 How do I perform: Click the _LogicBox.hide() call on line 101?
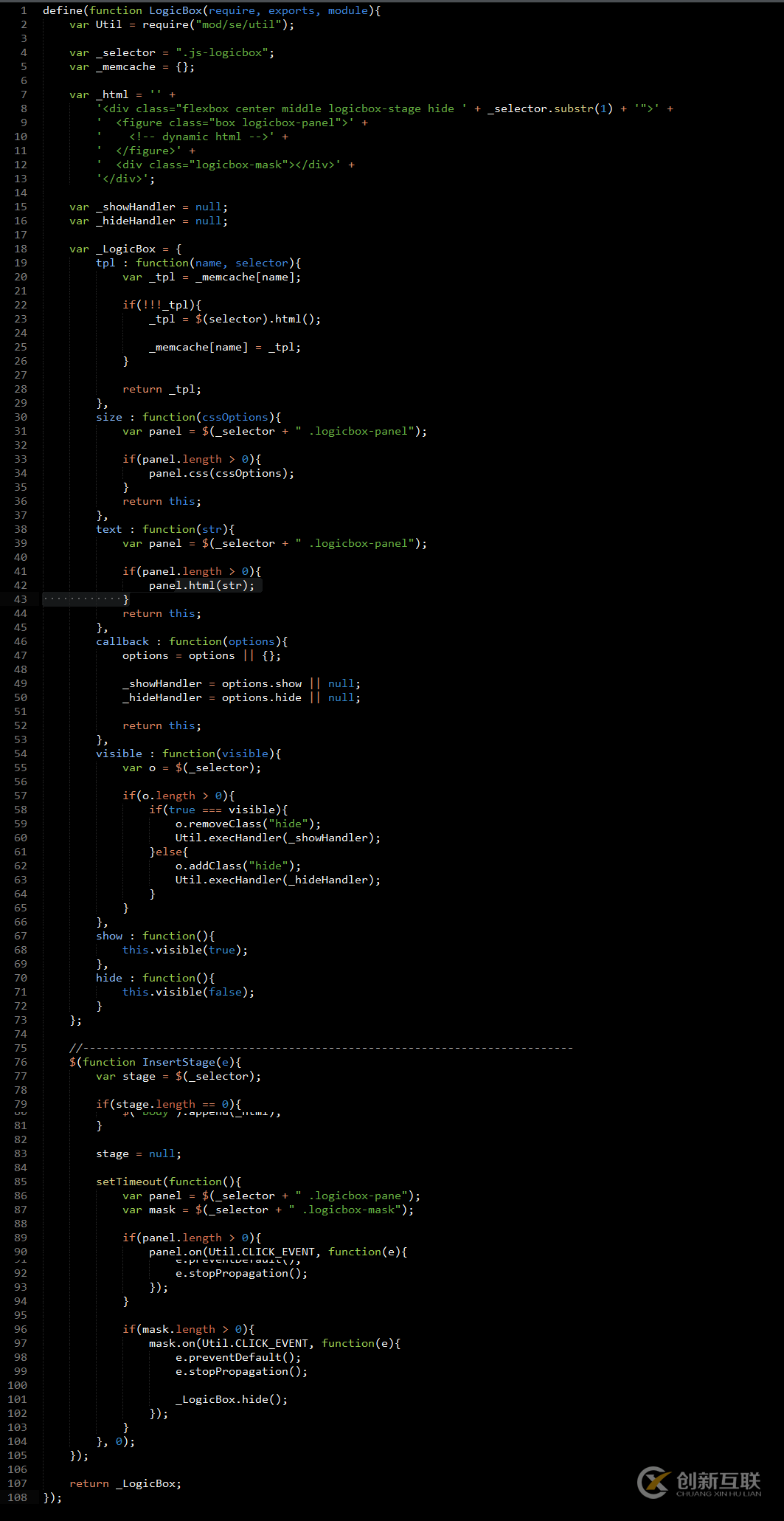point(231,1399)
